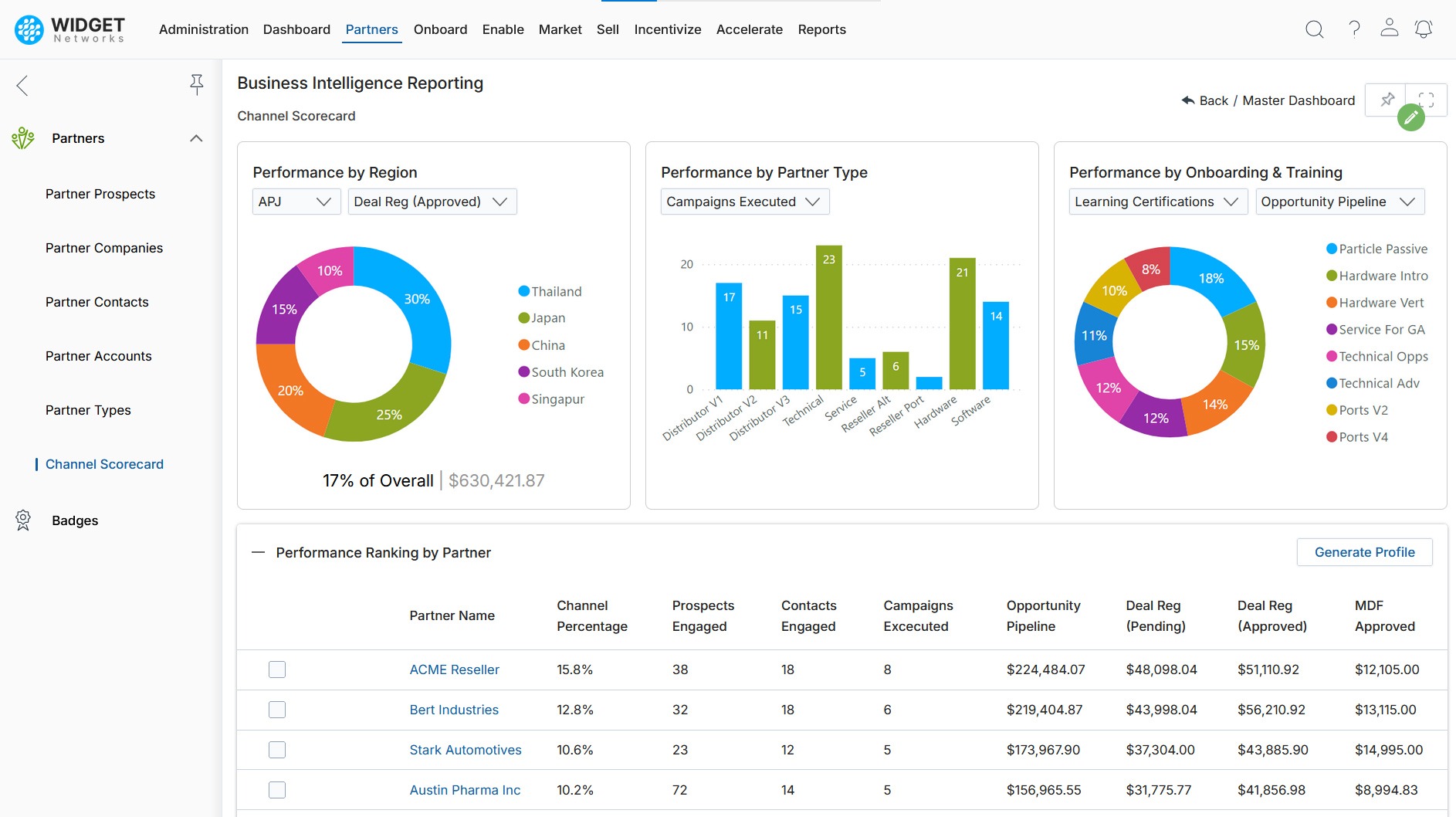Open the APJ region dropdown
1456x817 pixels.
pos(296,202)
